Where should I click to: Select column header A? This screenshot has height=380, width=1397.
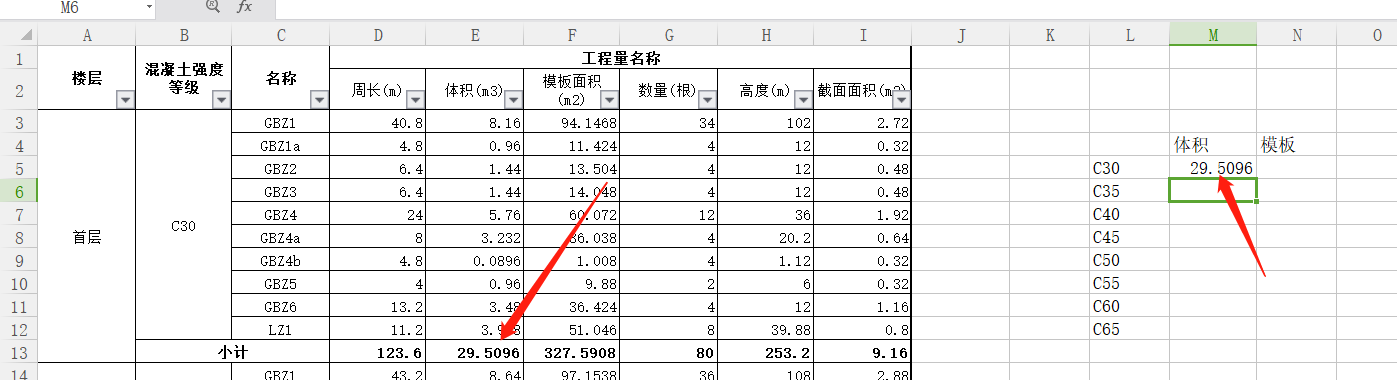pos(86,36)
